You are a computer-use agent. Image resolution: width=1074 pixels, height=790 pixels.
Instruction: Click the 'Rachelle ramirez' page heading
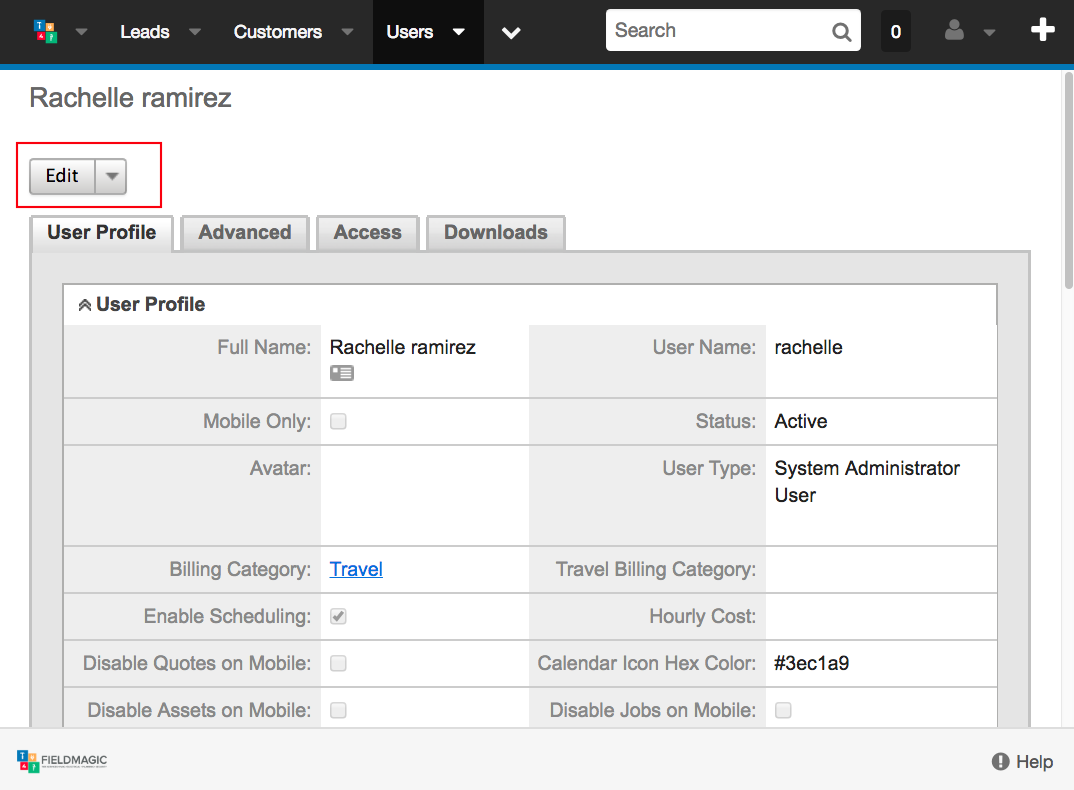click(x=130, y=98)
